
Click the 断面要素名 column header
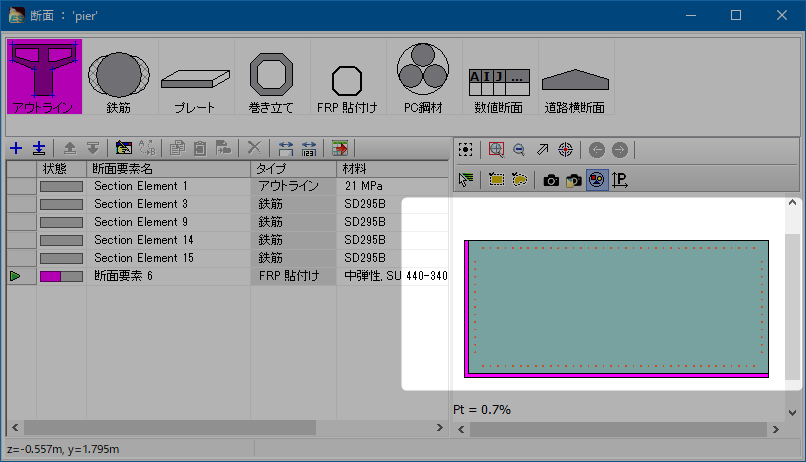pos(169,169)
